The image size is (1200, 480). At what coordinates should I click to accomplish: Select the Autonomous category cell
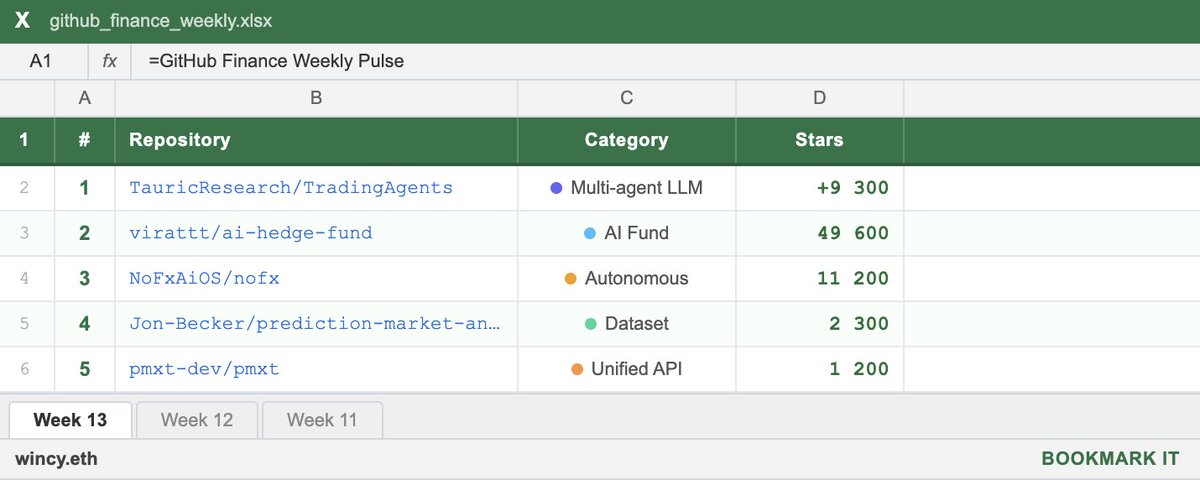pos(627,278)
